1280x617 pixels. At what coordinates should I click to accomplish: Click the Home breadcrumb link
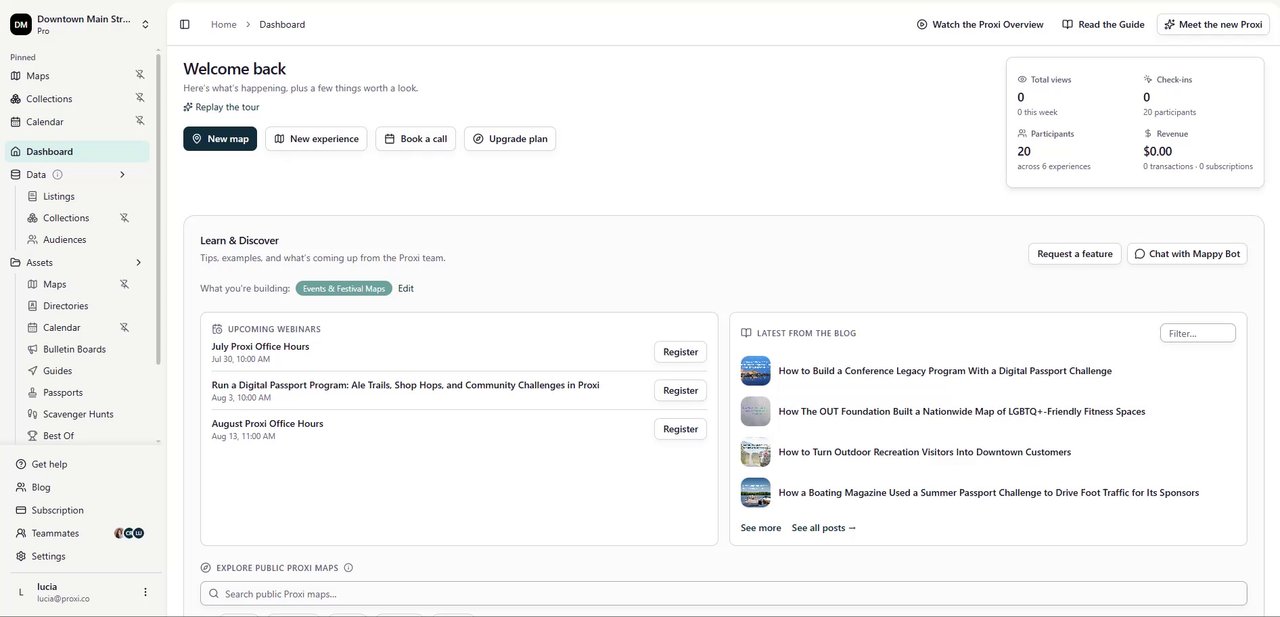click(223, 24)
